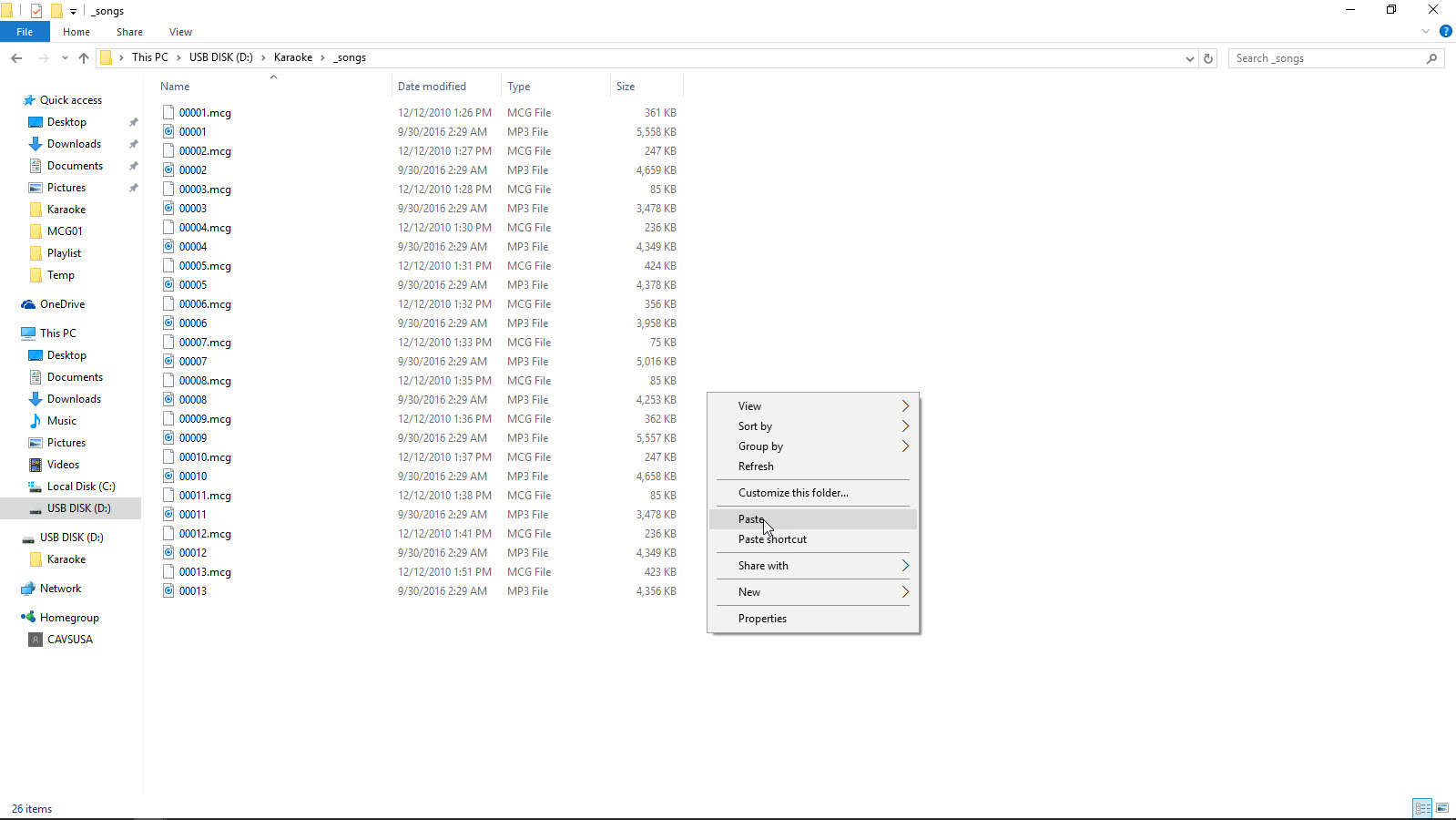Go up one folder level arrow

tap(84, 58)
